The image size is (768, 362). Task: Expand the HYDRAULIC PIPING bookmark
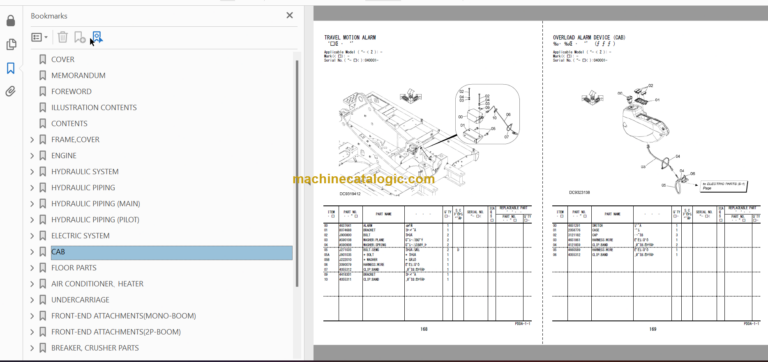click(x=32, y=188)
